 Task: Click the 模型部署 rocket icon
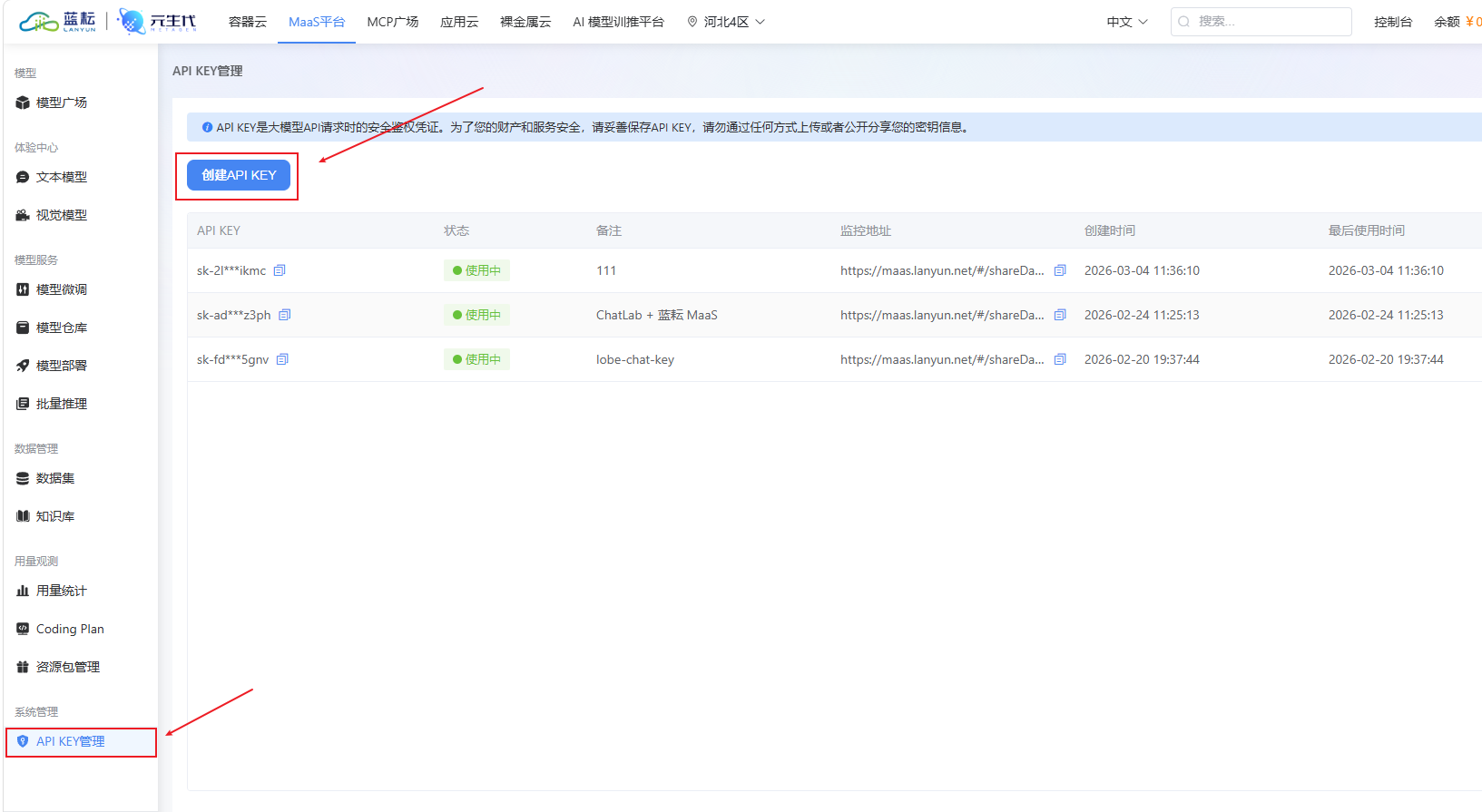23,366
